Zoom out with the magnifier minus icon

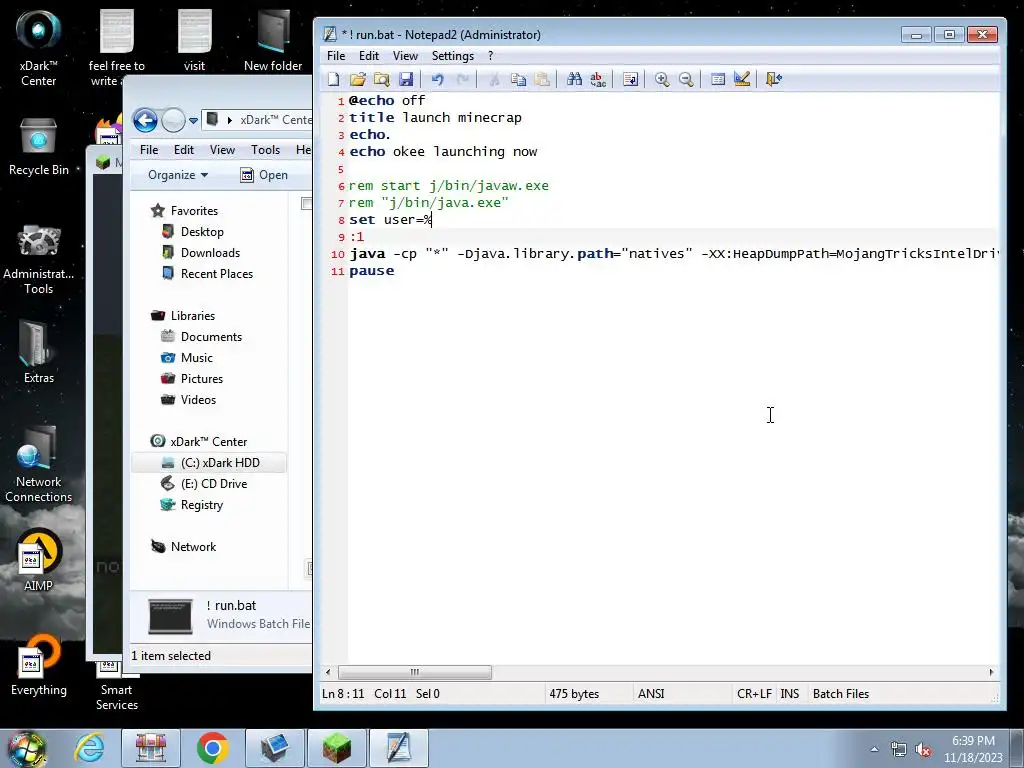pos(686,80)
